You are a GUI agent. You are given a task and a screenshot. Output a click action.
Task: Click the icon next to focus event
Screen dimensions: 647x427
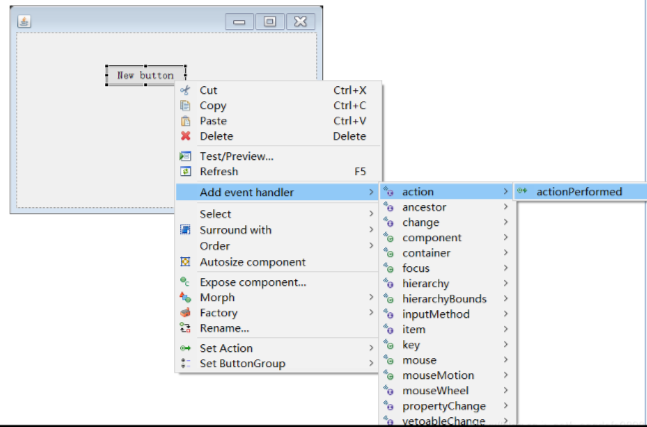(x=388, y=268)
